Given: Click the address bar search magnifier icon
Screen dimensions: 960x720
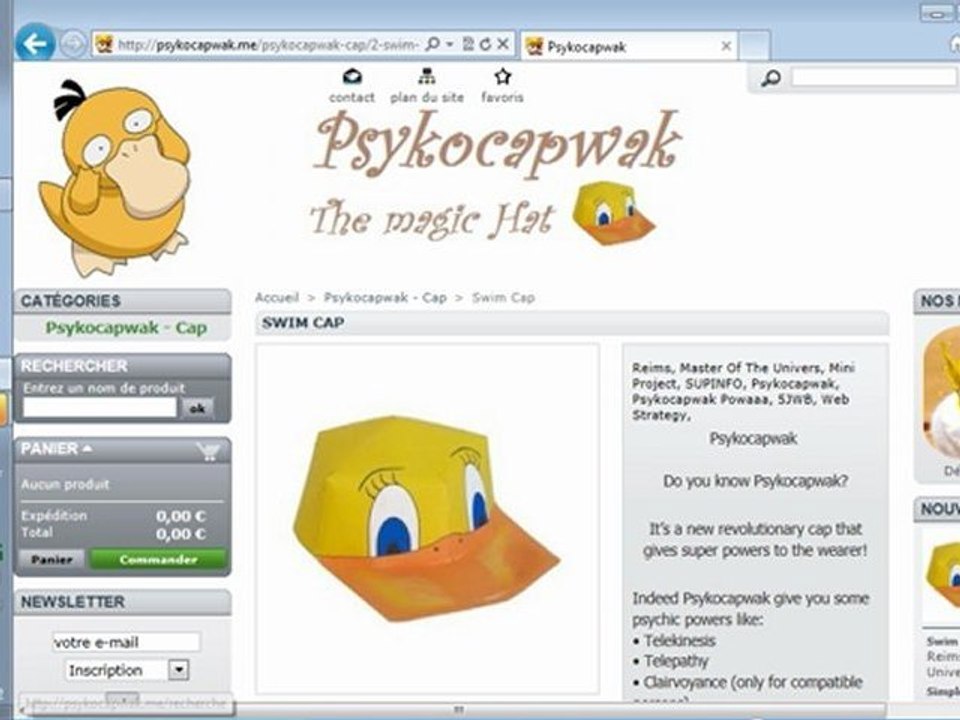Looking at the screenshot, I should click(x=432, y=44).
